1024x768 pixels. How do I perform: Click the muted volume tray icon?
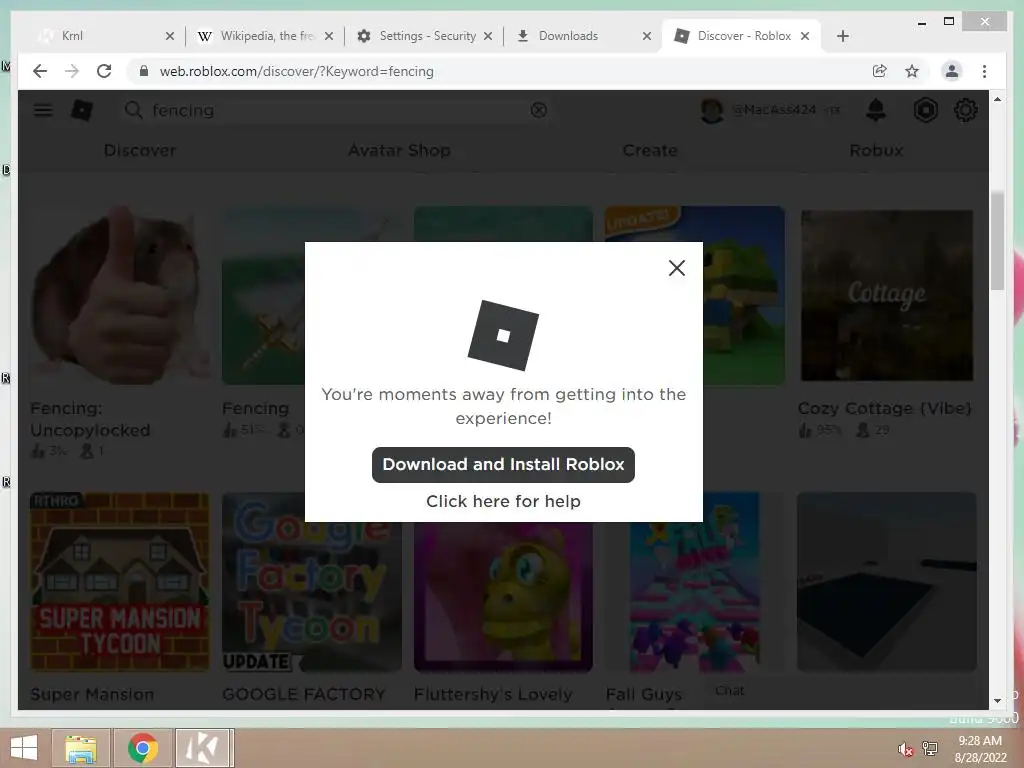905,749
